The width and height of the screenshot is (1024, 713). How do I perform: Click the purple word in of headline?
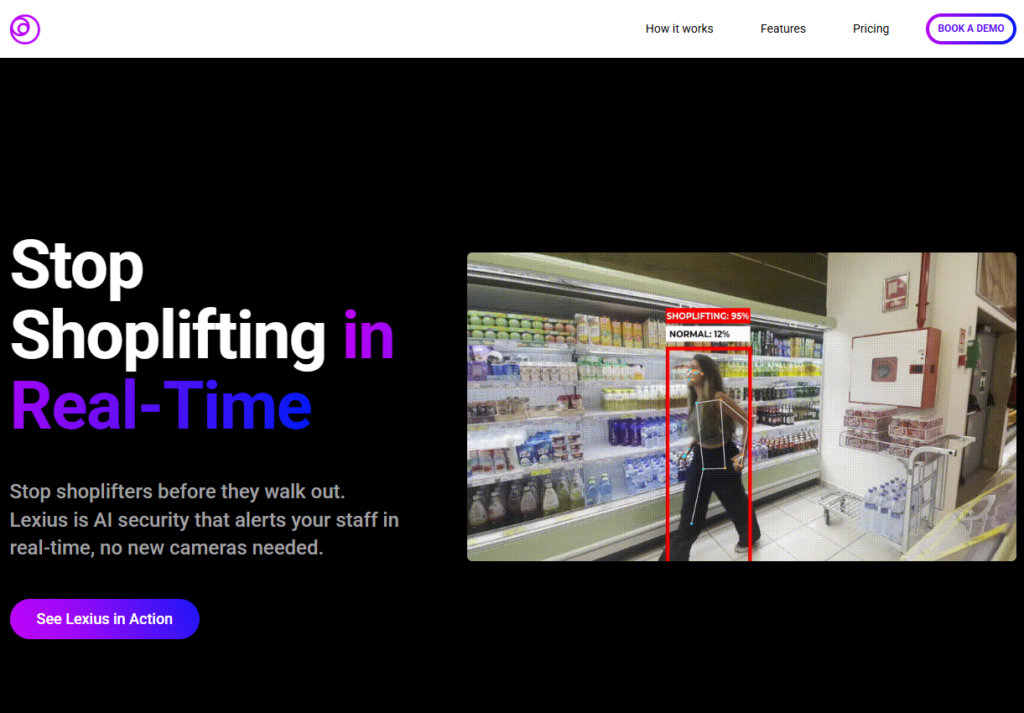369,334
